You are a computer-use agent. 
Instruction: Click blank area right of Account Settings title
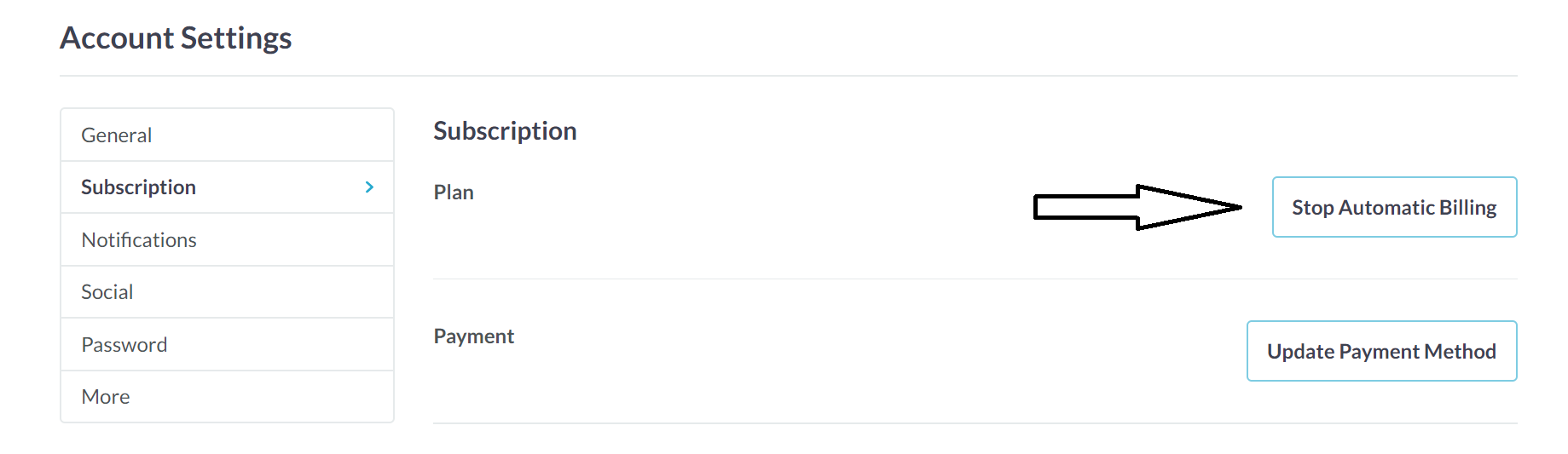pyautogui.click(x=853, y=38)
